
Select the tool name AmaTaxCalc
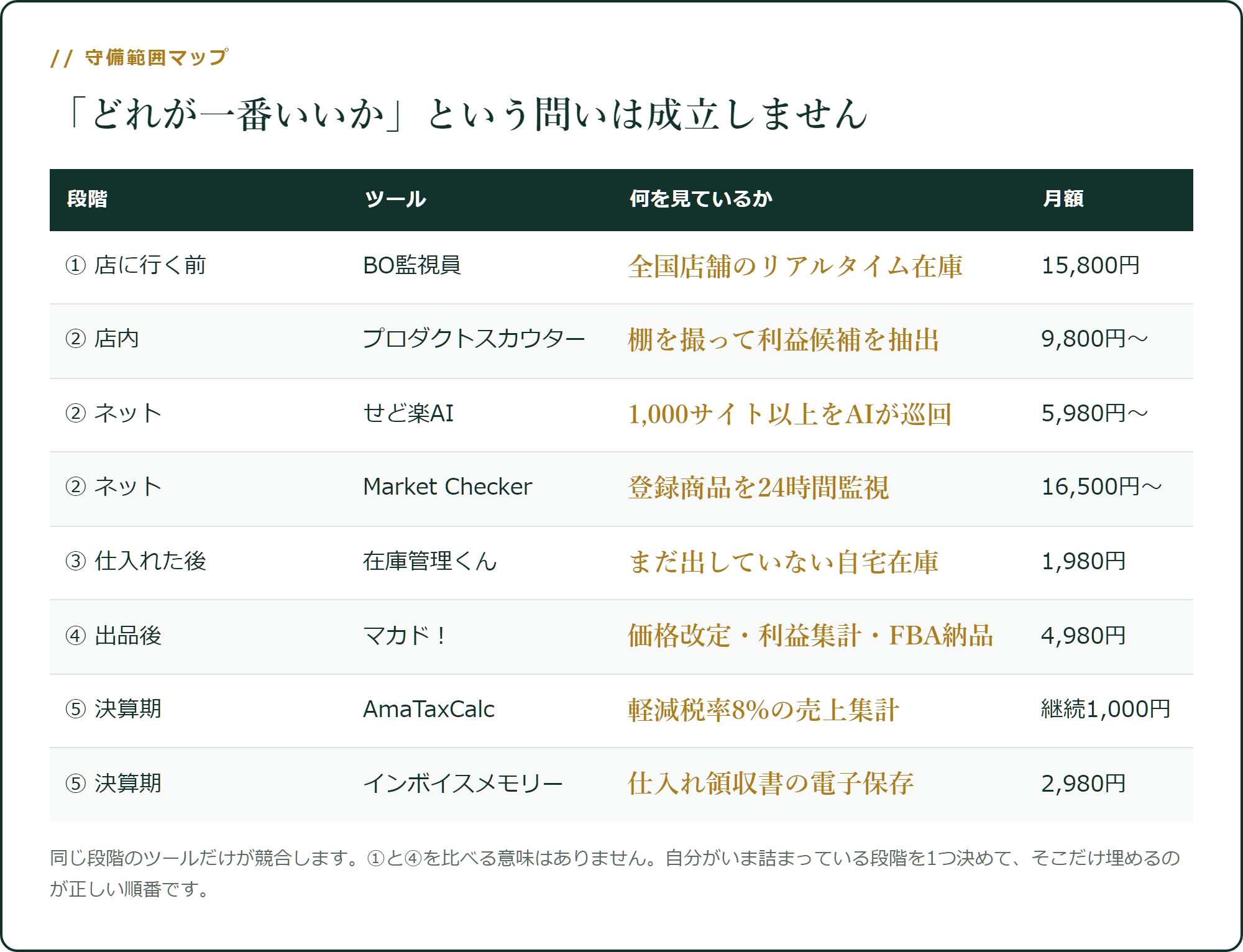pos(429,709)
